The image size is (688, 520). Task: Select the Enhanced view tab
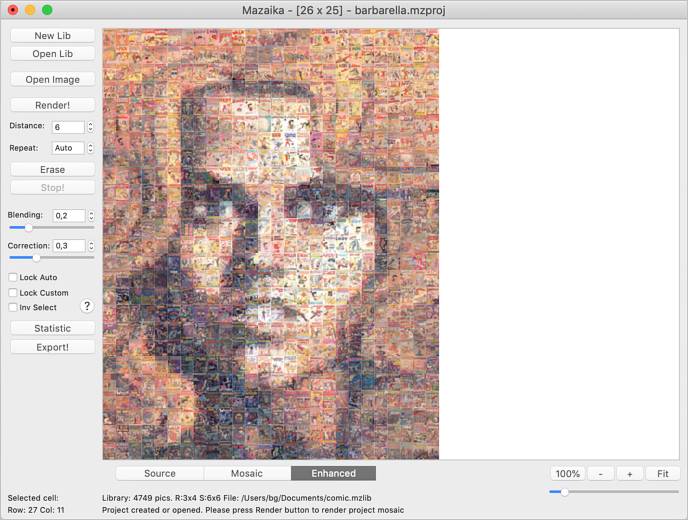tap(333, 473)
